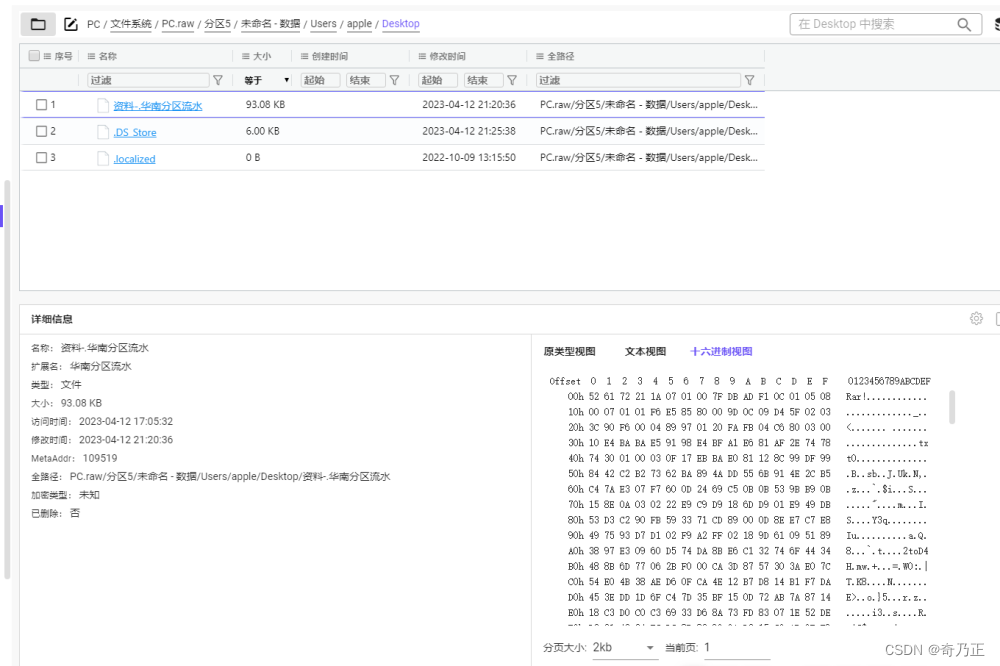Open the .localized file link
Viewport: 1000px width, 666px height.
(135, 159)
